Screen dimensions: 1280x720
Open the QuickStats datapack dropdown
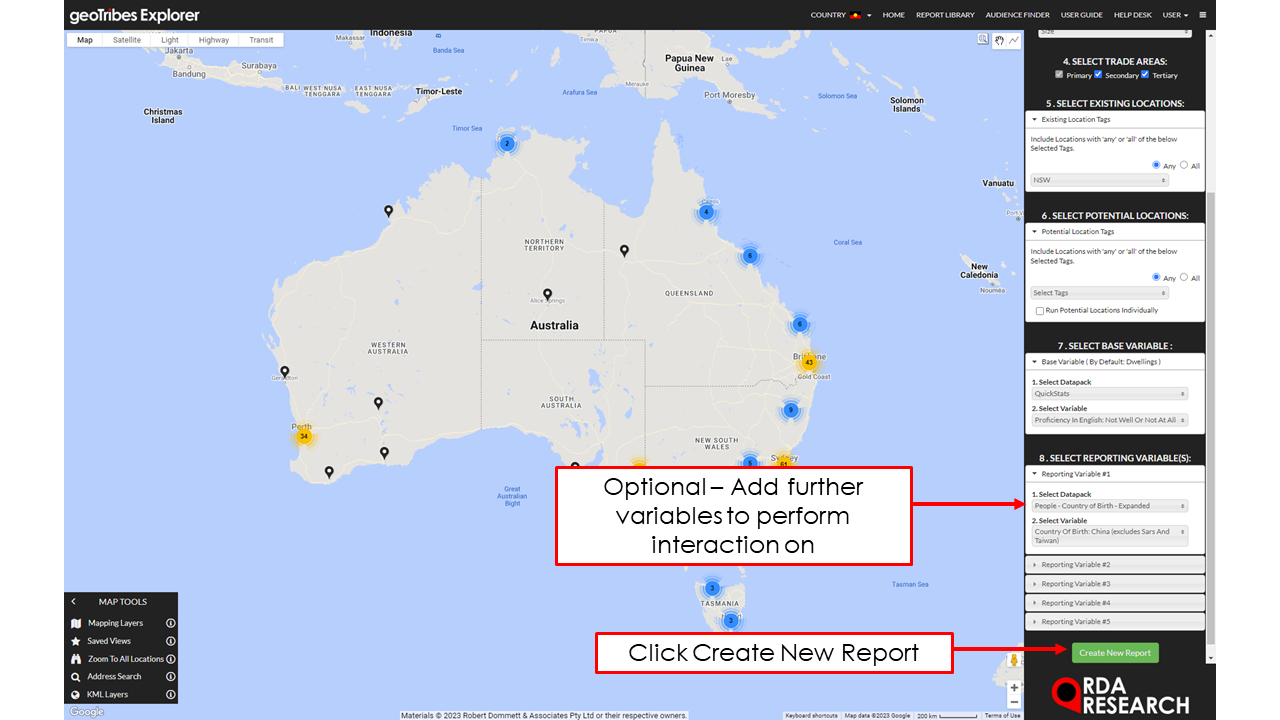[1110, 394]
